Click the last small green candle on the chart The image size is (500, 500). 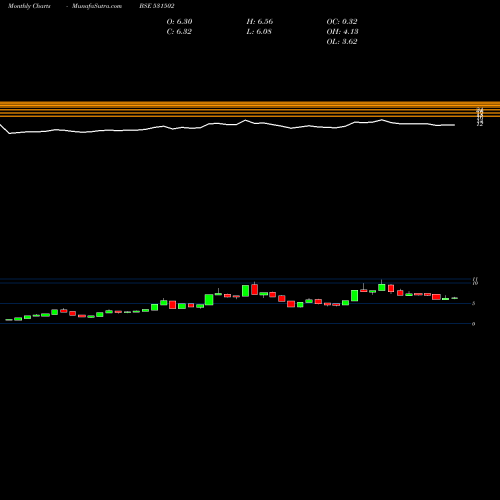pos(455,298)
